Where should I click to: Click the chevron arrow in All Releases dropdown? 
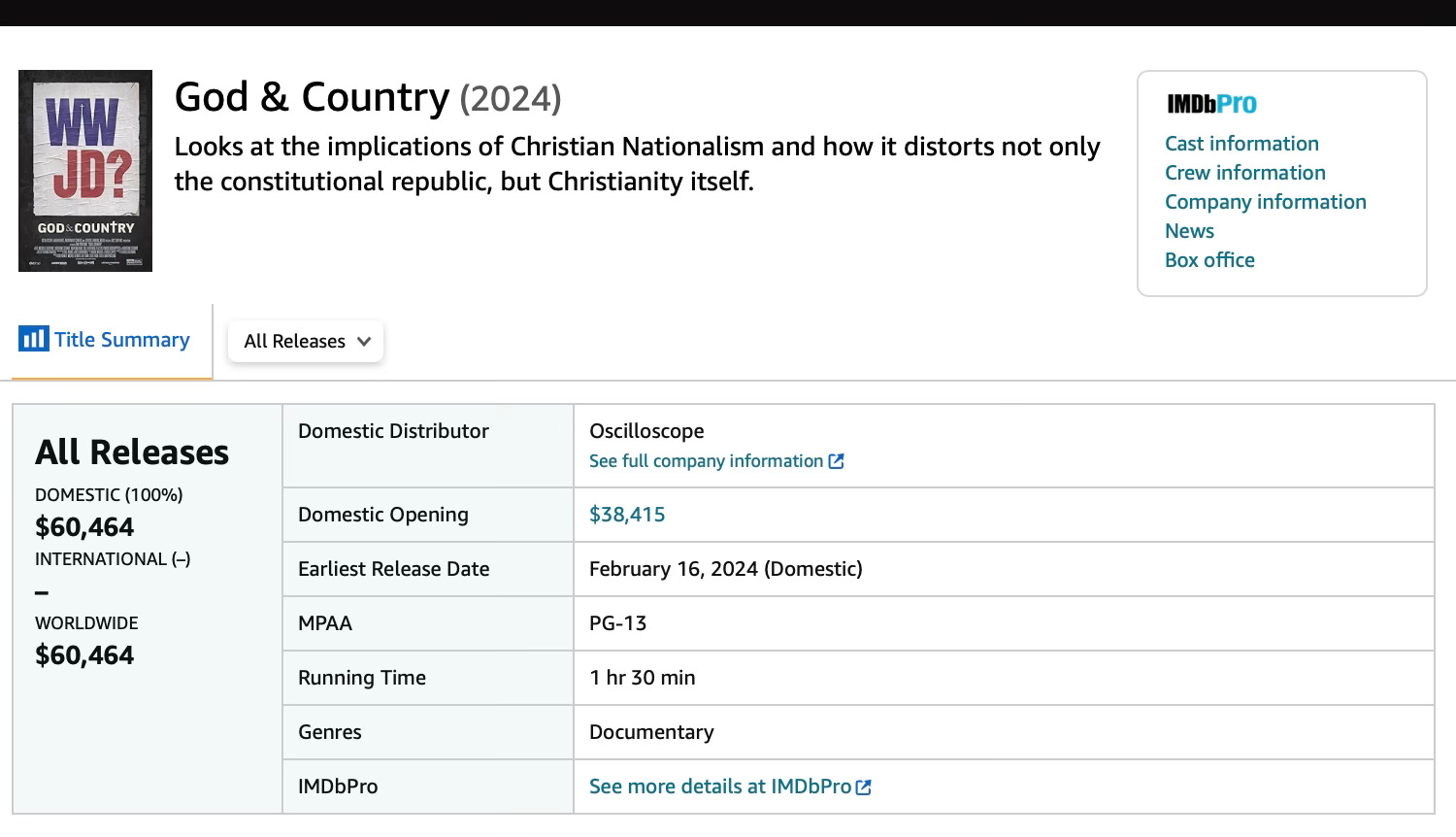tap(364, 342)
